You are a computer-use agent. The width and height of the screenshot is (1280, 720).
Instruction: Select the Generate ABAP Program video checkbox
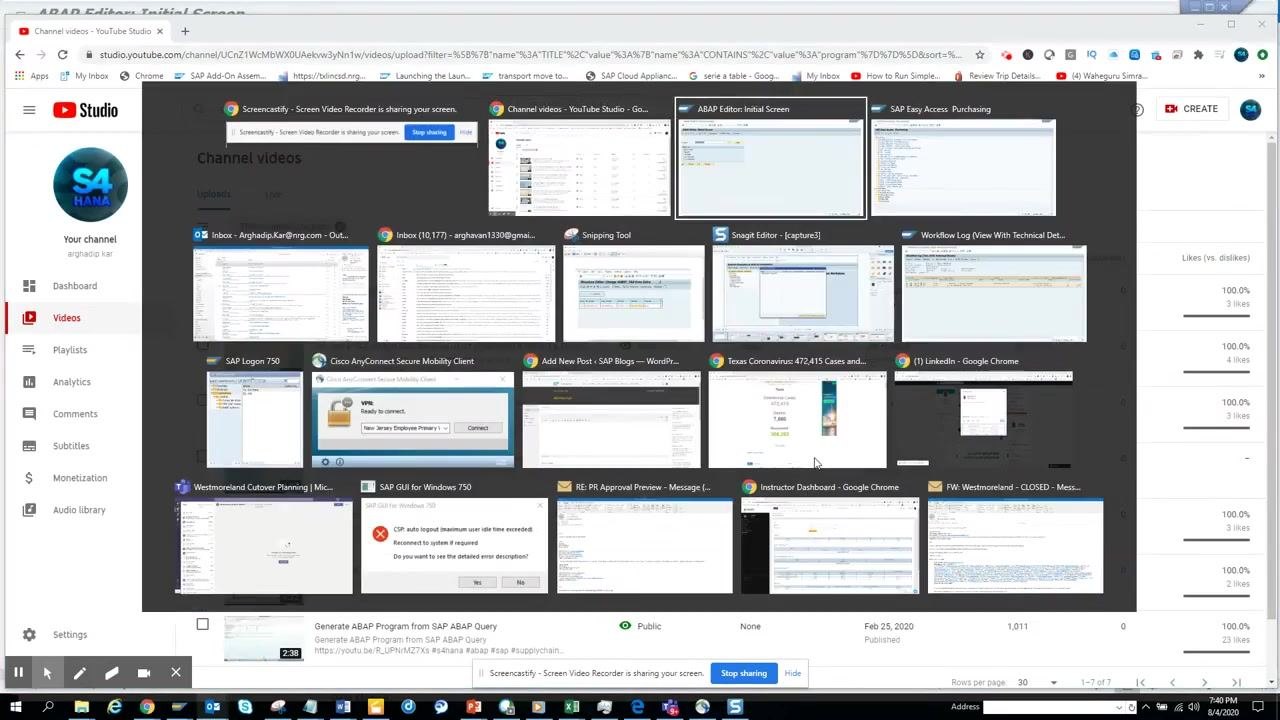(x=202, y=625)
